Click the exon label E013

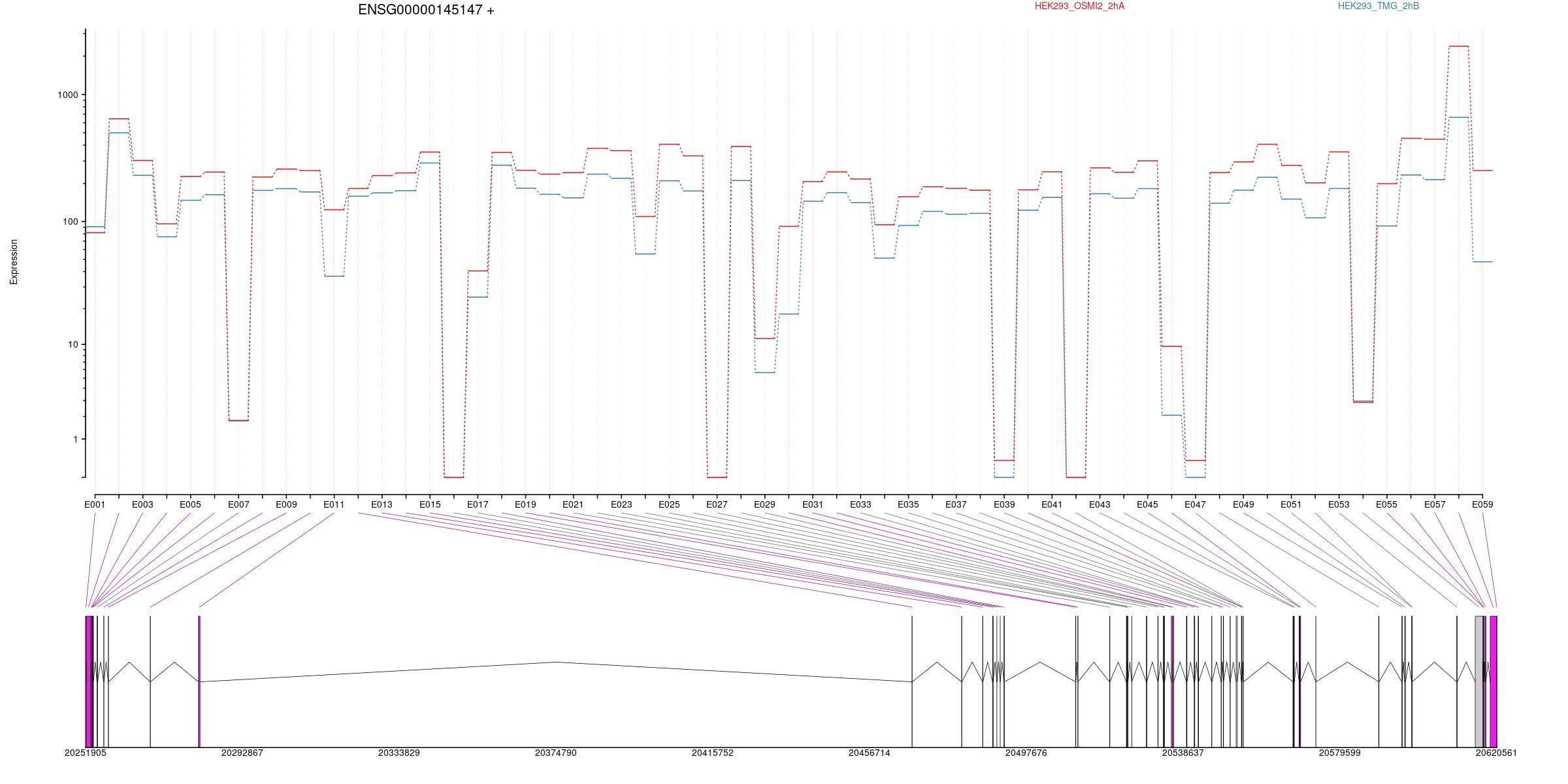click(382, 504)
